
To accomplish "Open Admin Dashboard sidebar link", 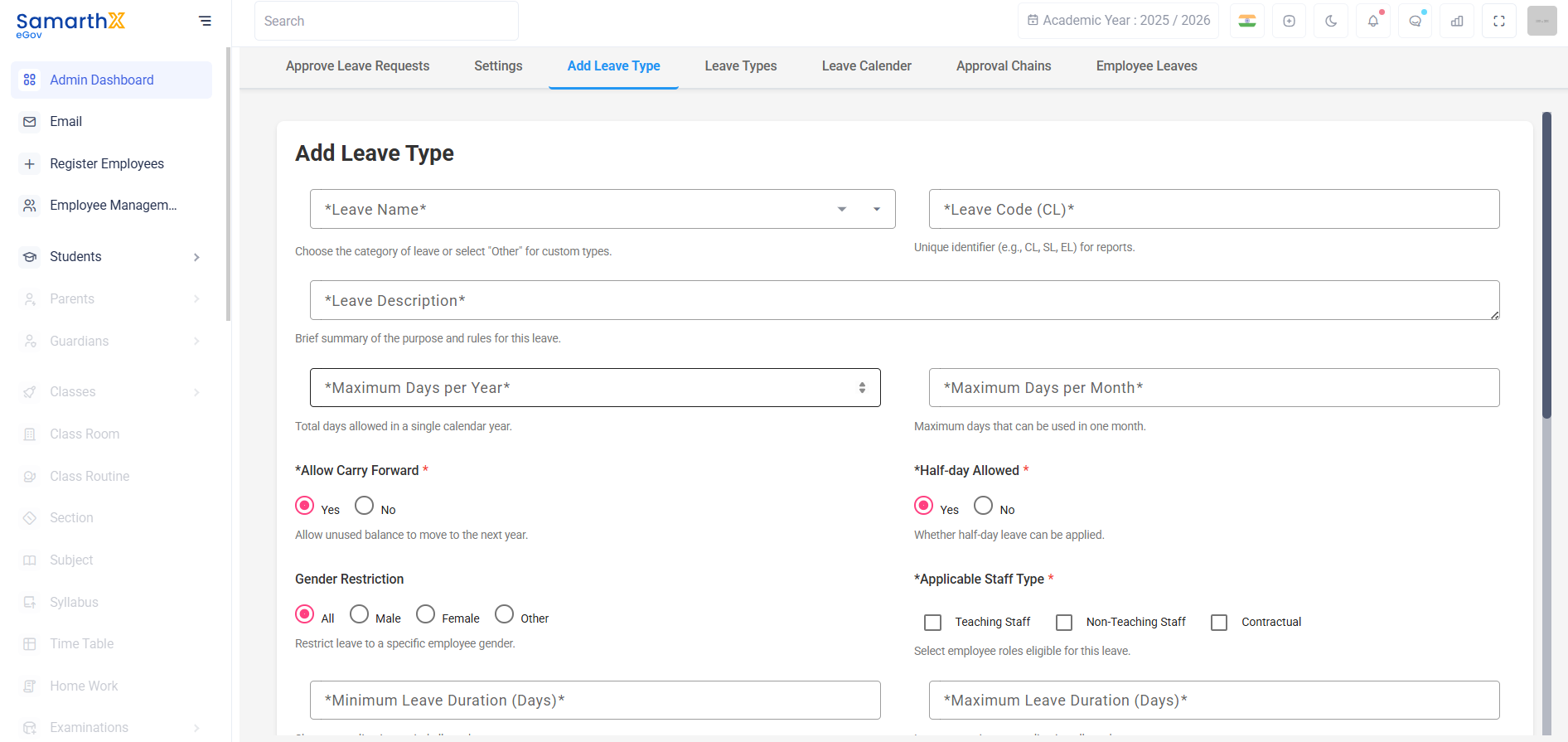I will tap(112, 80).
